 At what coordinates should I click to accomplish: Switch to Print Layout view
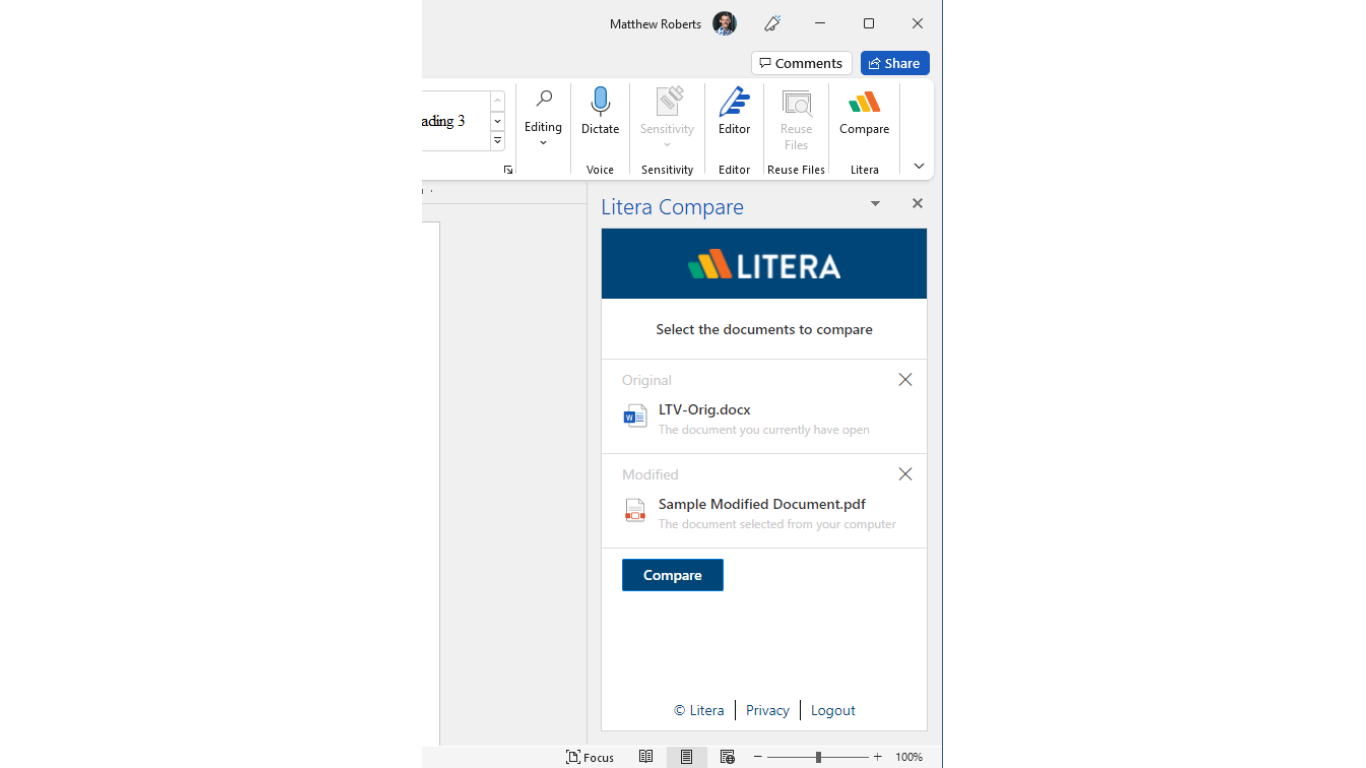686,757
